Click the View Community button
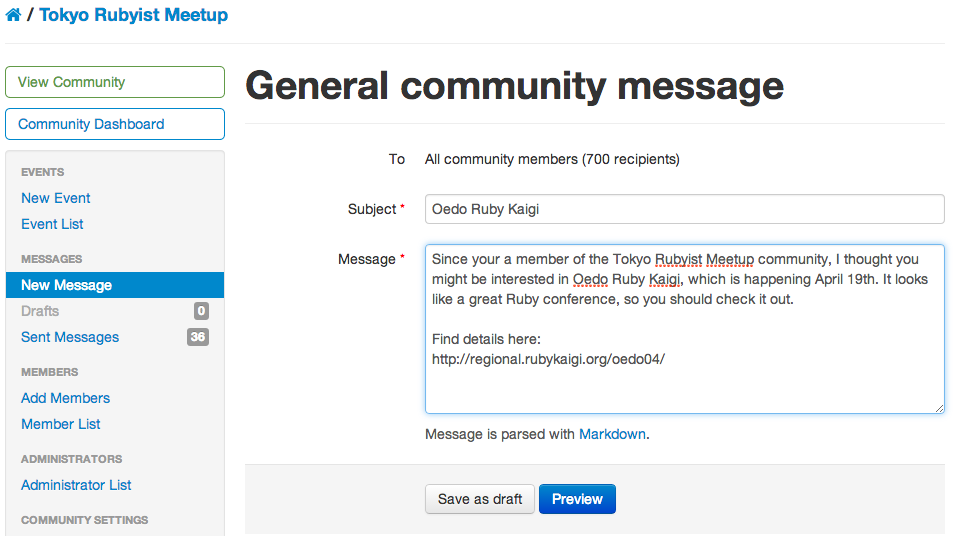The image size is (959, 536). pos(115,82)
